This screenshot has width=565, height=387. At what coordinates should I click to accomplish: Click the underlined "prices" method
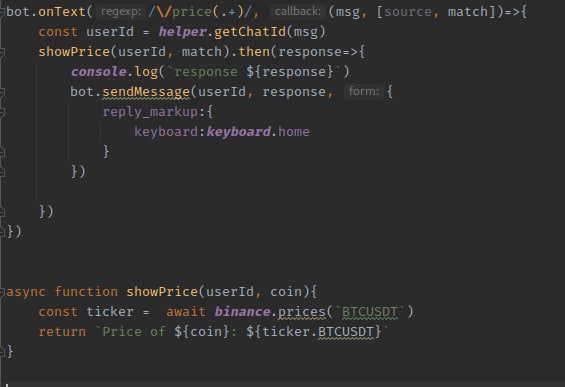(302, 312)
